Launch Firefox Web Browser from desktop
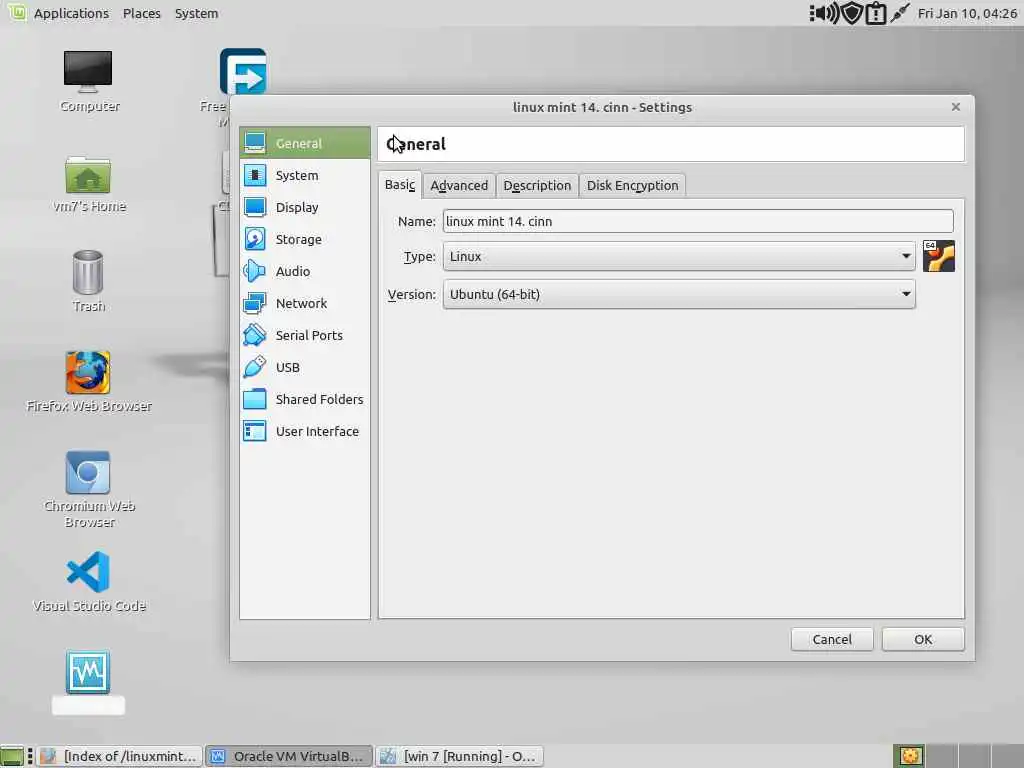This screenshot has height=768, width=1024. click(88, 372)
